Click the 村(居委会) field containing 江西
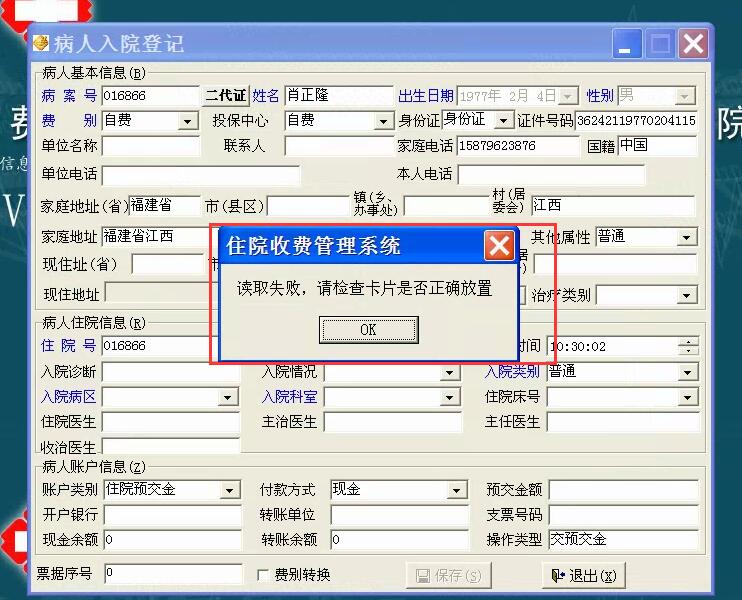 coord(613,205)
